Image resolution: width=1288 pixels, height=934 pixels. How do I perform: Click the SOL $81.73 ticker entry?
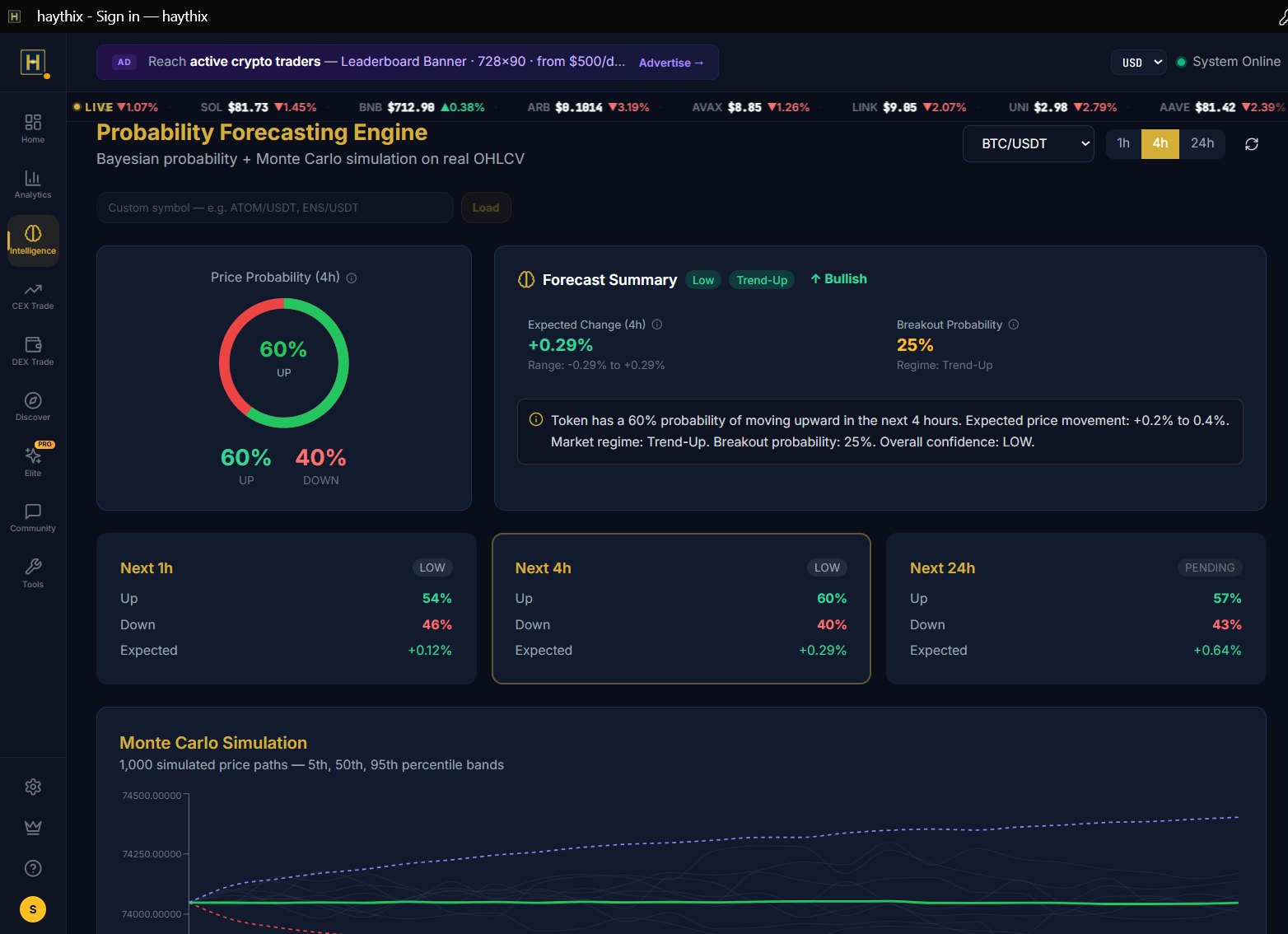tap(259, 107)
